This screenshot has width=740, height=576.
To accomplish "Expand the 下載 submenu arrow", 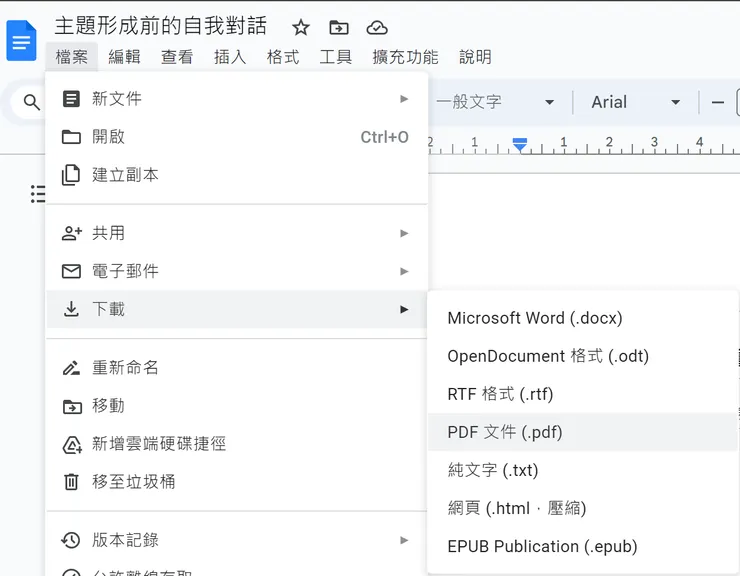I will [x=404, y=309].
